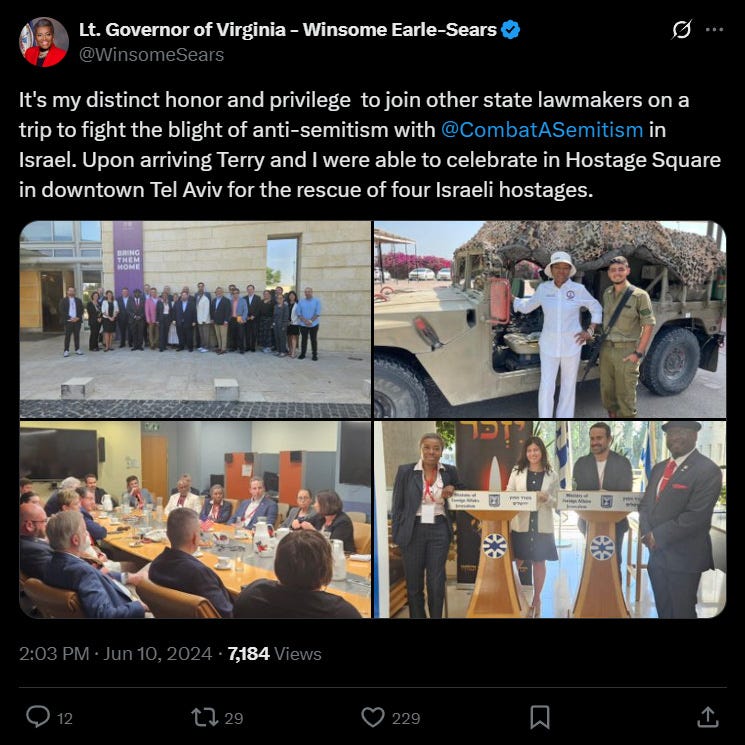Open the @WinsomeSears handle link
Image resolution: width=745 pixels, height=745 pixels.
(152, 55)
